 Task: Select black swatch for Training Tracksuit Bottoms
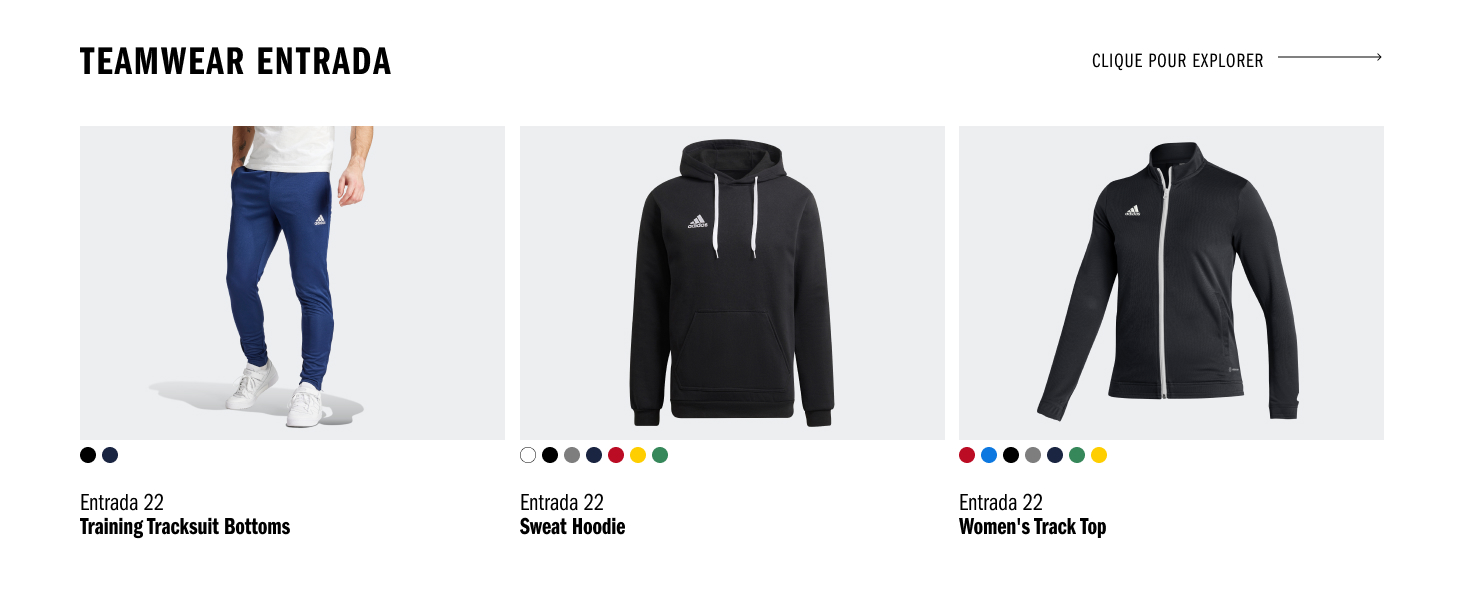(x=88, y=455)
